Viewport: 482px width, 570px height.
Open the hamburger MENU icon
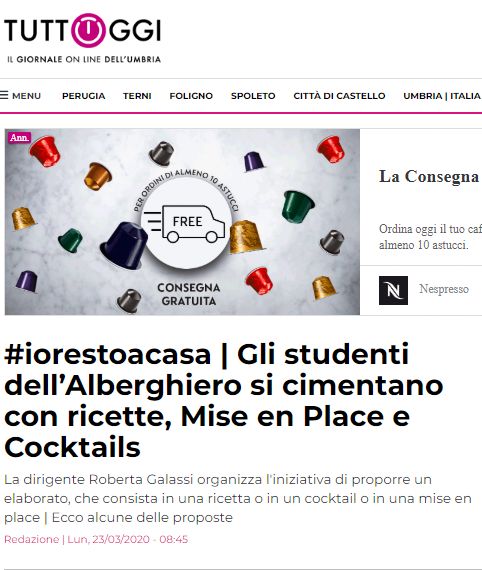coord(4,95)
